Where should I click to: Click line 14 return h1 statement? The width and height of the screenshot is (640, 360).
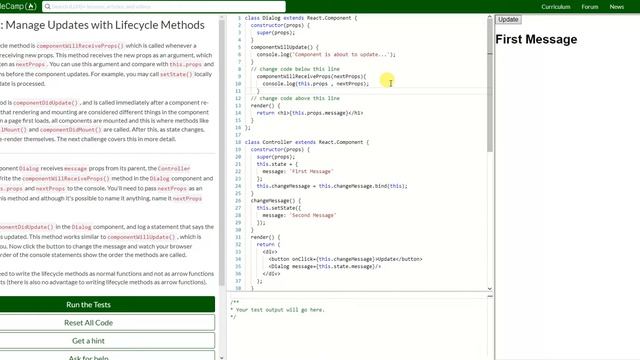coord(310,113)
